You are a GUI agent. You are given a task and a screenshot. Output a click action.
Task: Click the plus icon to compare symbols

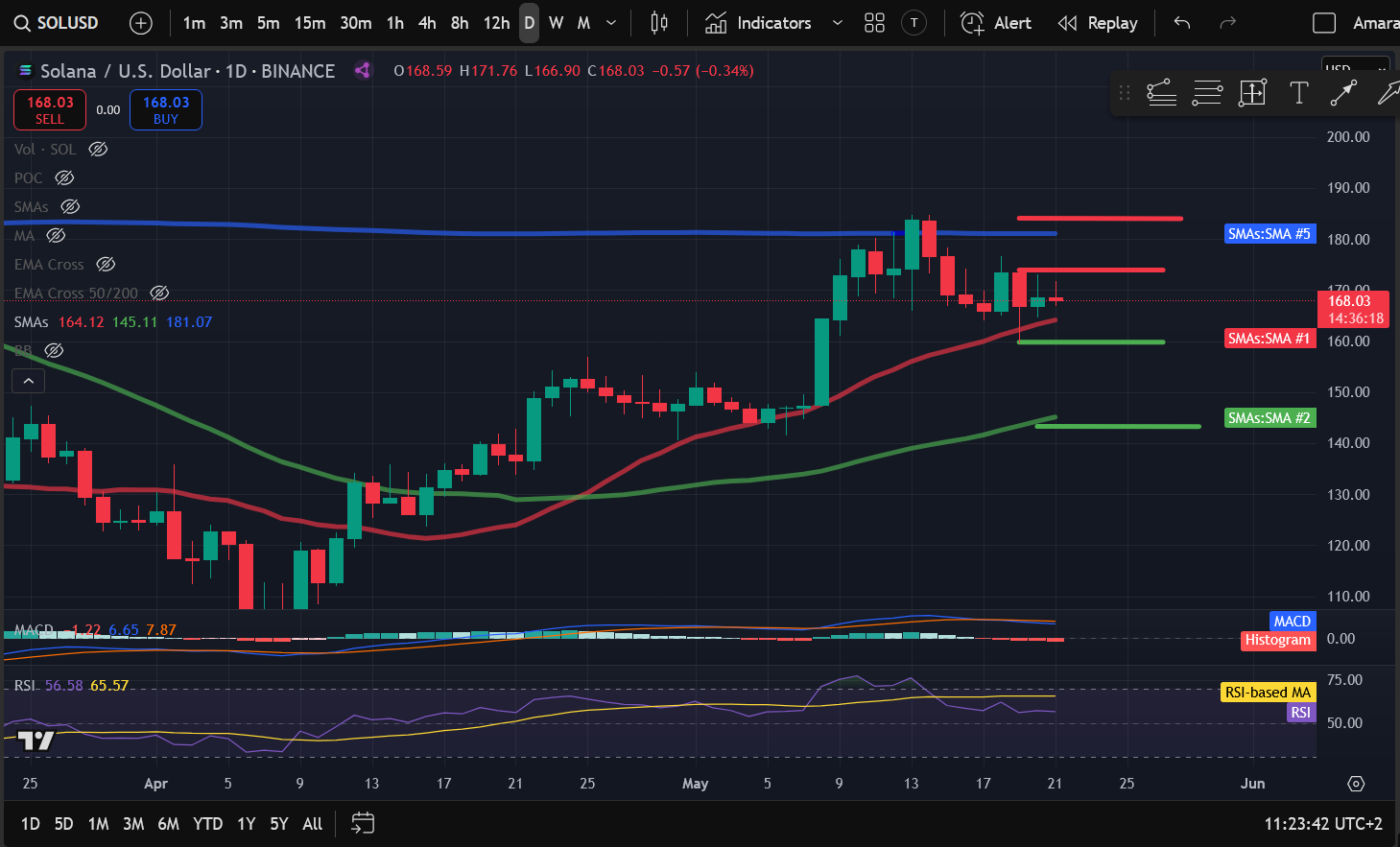pos(141,23)
